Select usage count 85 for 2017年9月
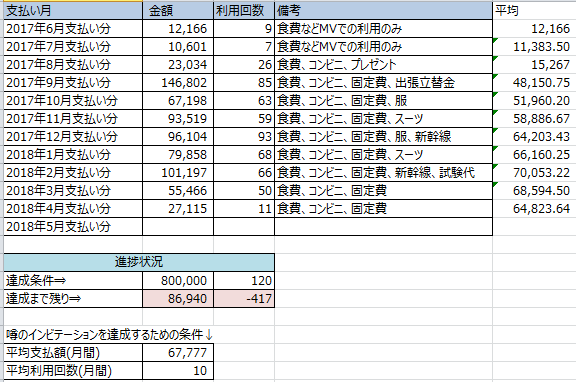This screenshot has width=576, height=382. [244, 83]
